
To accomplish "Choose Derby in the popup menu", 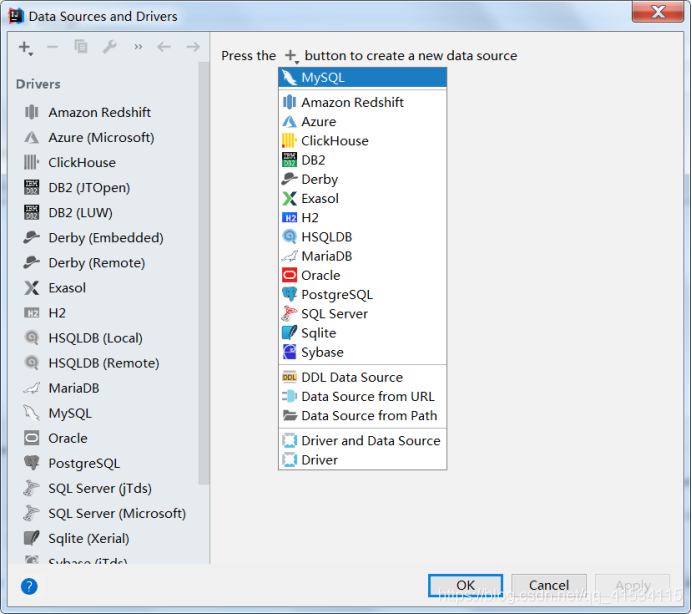I will coord(362,179).
